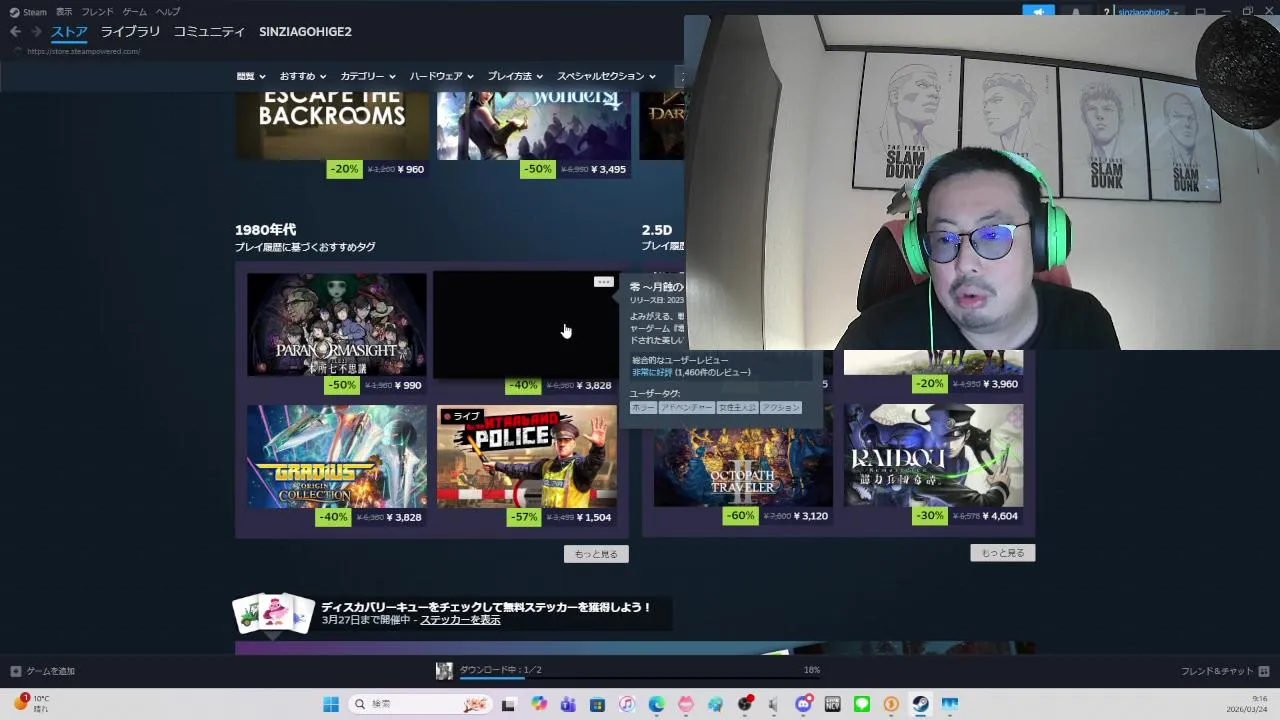
Task: Expand the 閲覧 dropdown menu
Action: (x=251, y=76)
